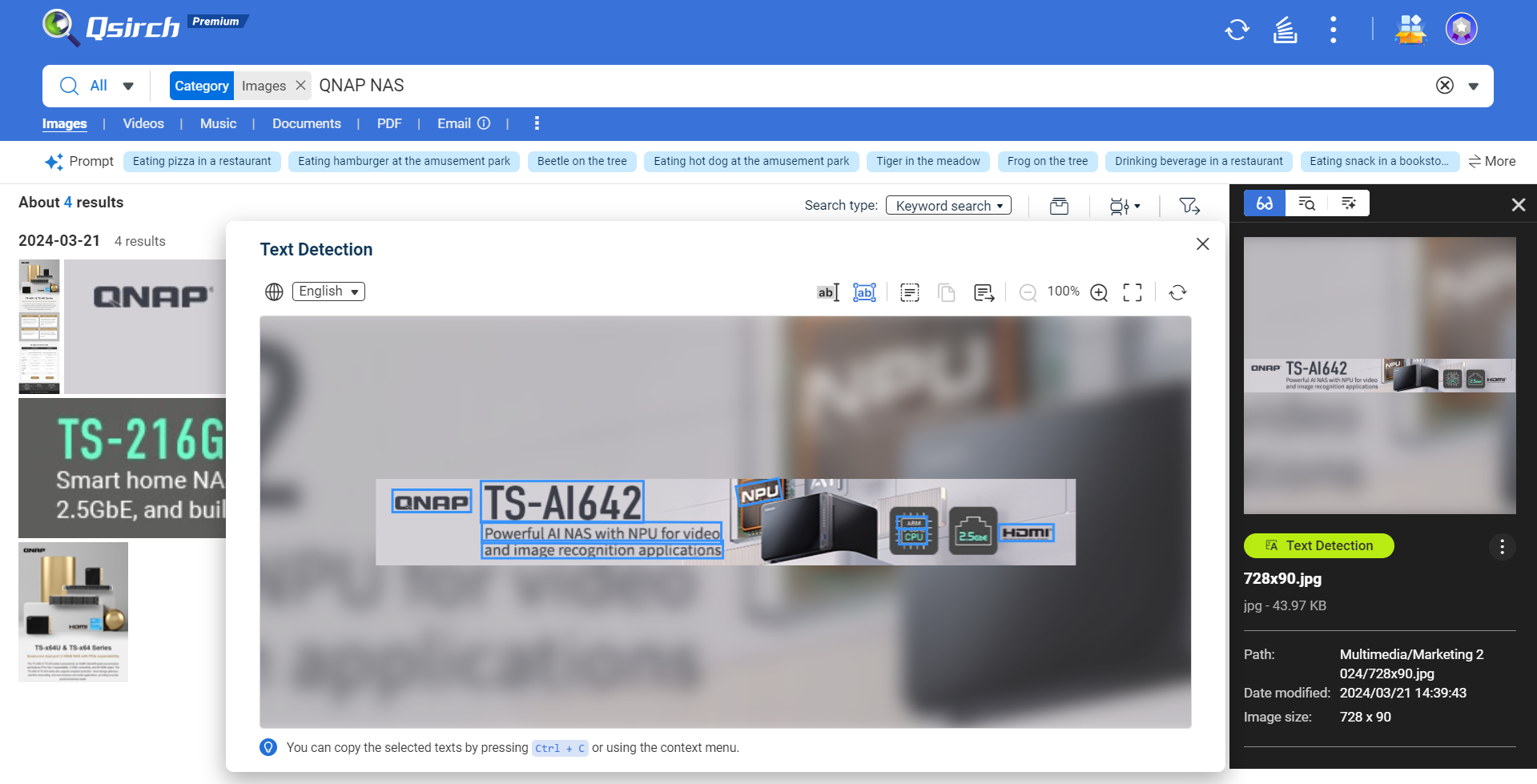
Task: Click the select all text icon
Action: (x=909, y=292)
